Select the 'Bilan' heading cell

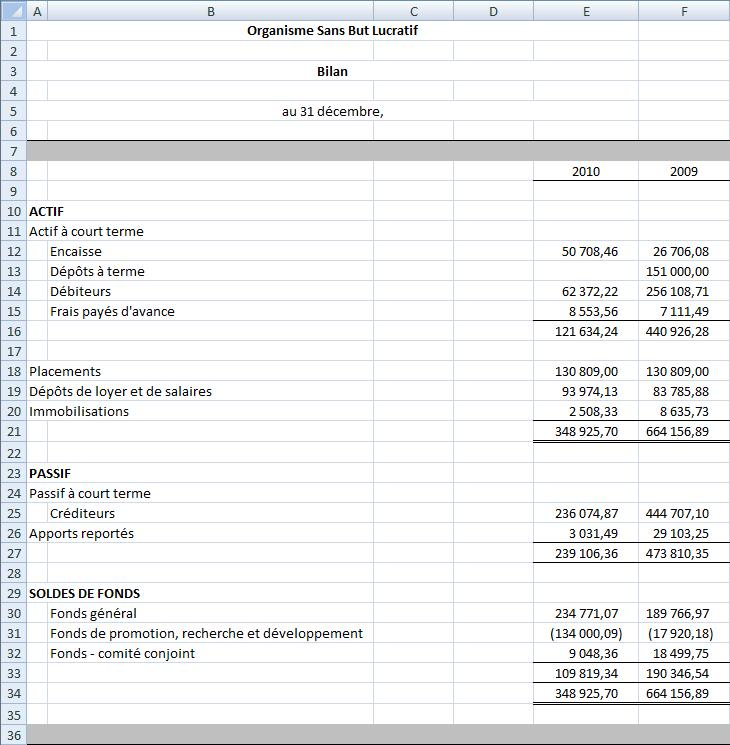(x=332, y=71)
